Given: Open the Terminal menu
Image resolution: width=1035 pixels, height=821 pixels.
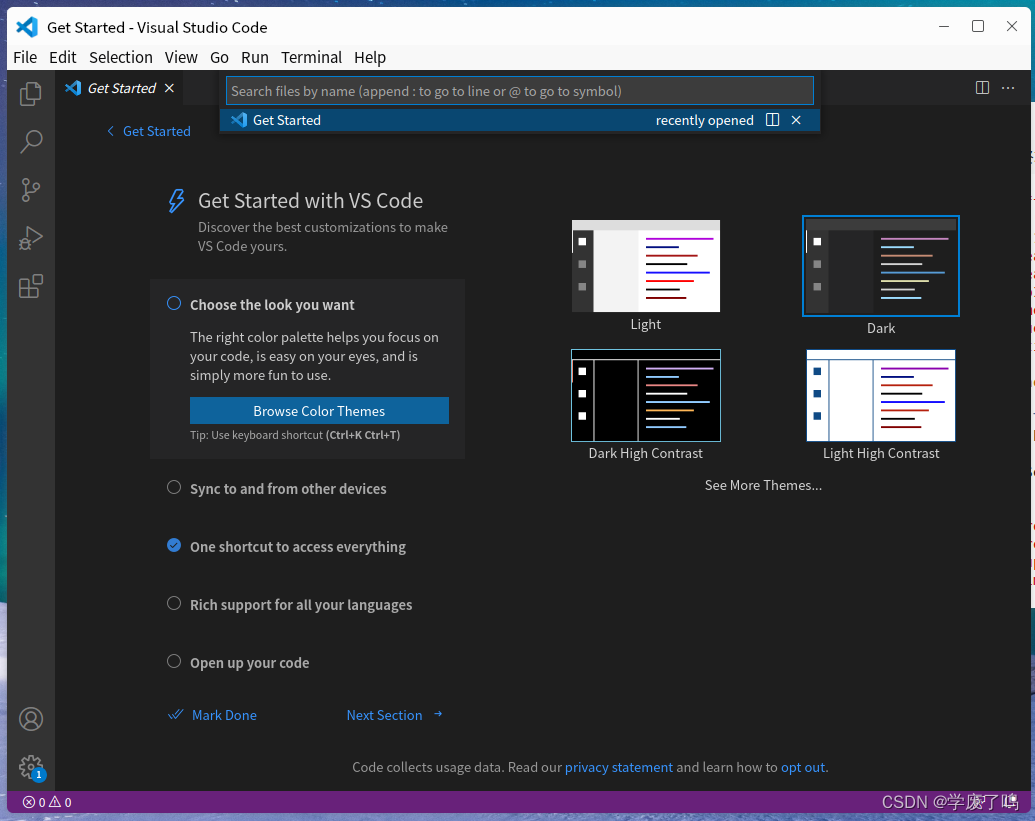Looking at the screenshot, I should [312, 57].
